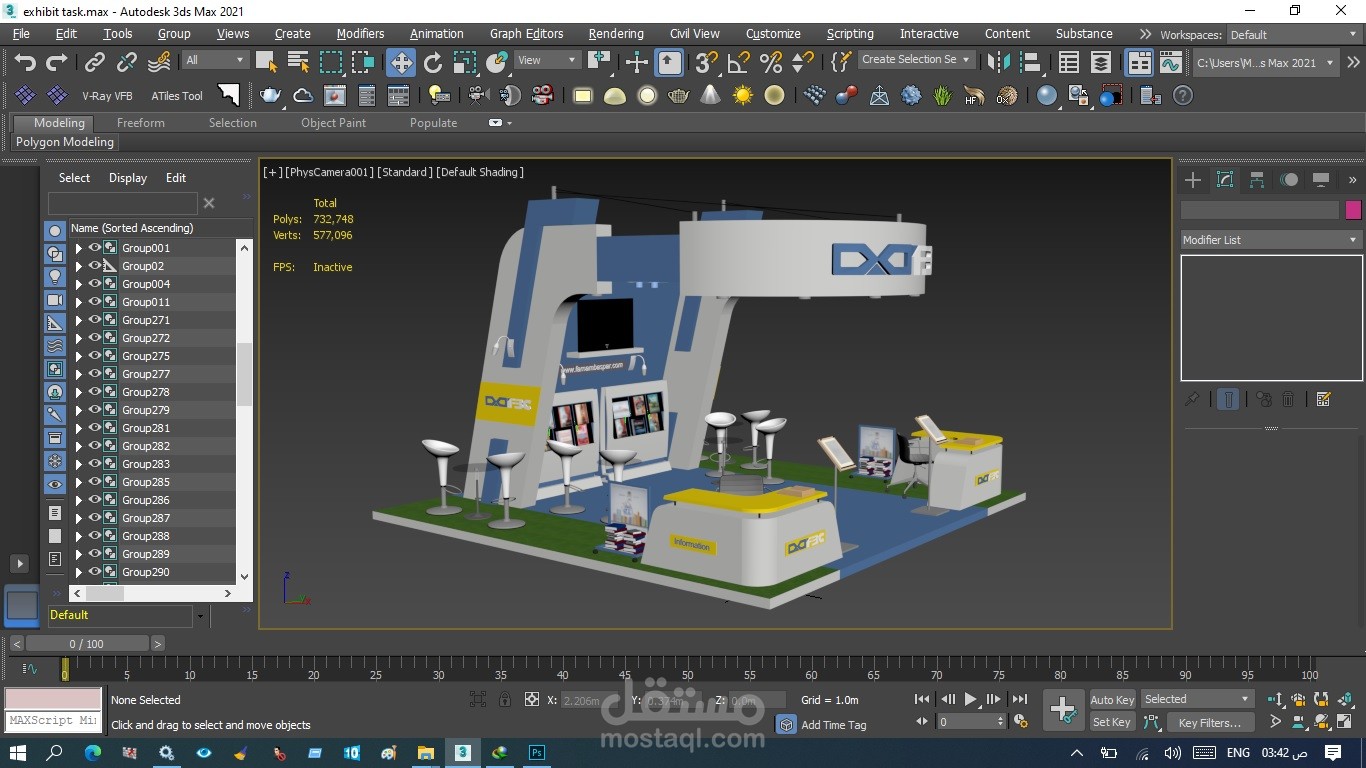Image resolution: width=1366 pixels, height=768 pixels.
Task: Click the yellow sun light icon
Action: (742, 96)
